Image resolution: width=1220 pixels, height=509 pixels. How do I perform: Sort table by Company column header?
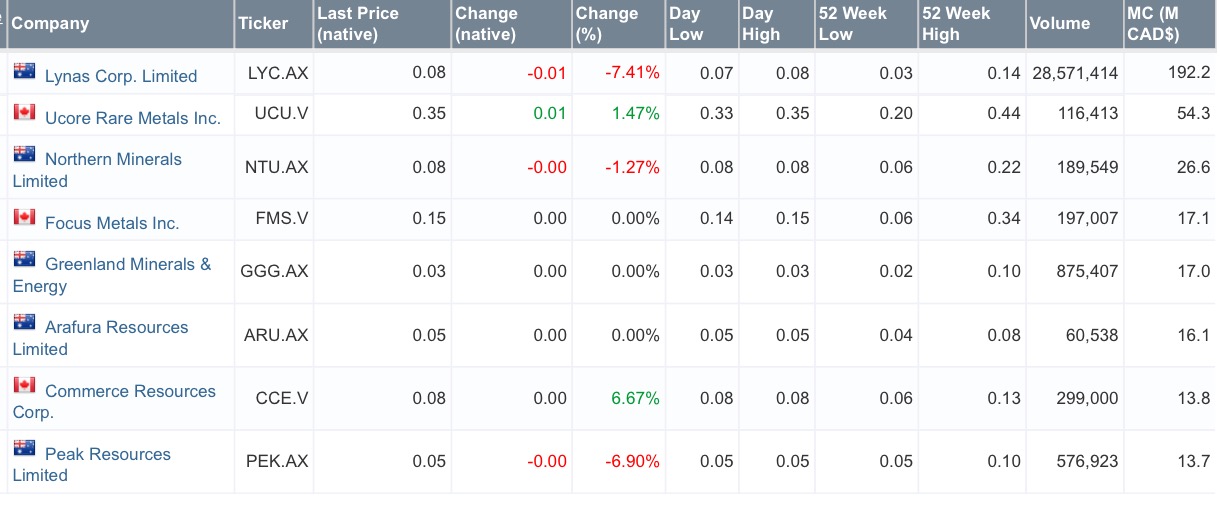[x=50, y=23]
